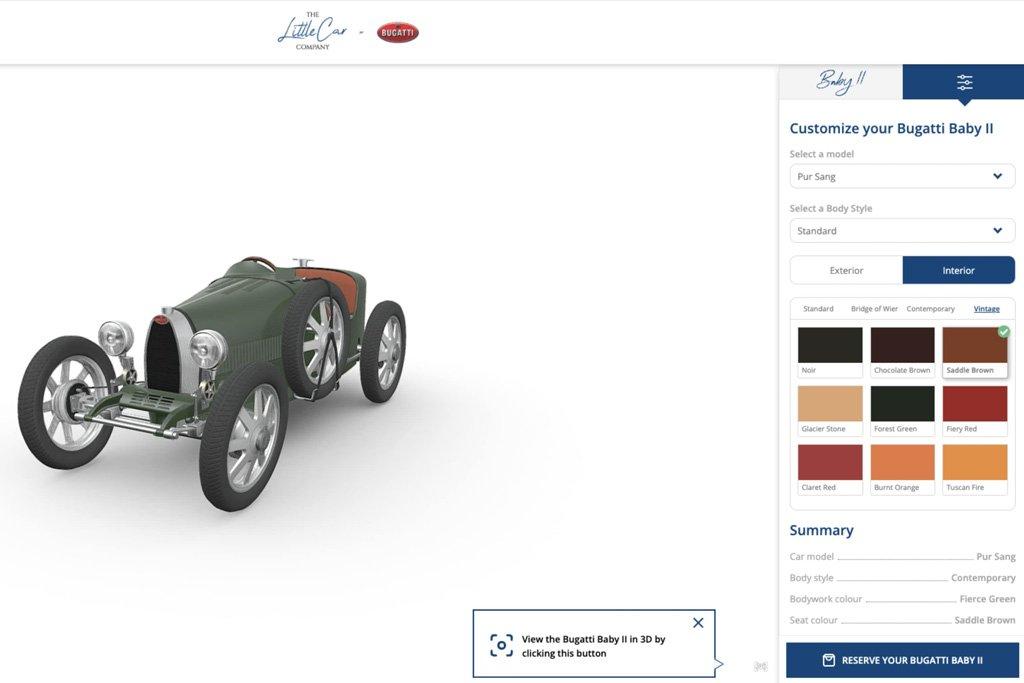Image resolution: width=1024 pixels, height=683 pixels.
Task: Apply the Claret Red swatch
Action: tap(830, 469)
